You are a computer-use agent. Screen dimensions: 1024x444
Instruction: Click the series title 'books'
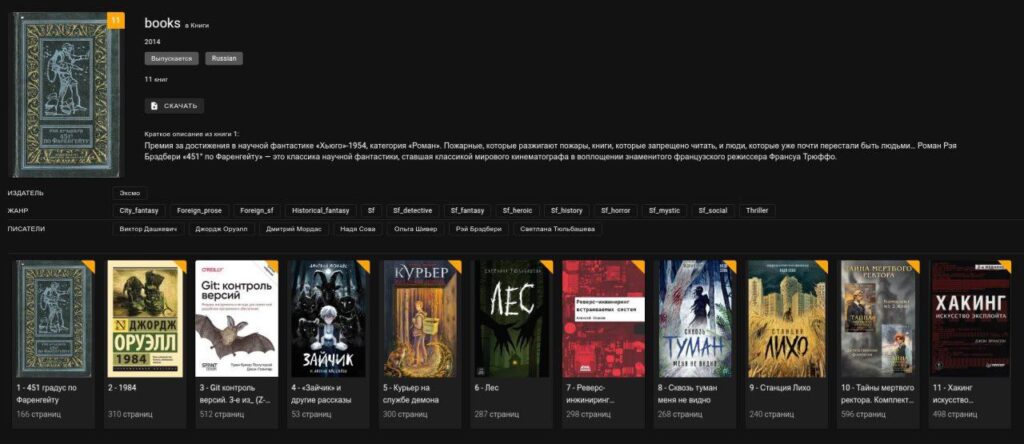click(x=162, y=23)
